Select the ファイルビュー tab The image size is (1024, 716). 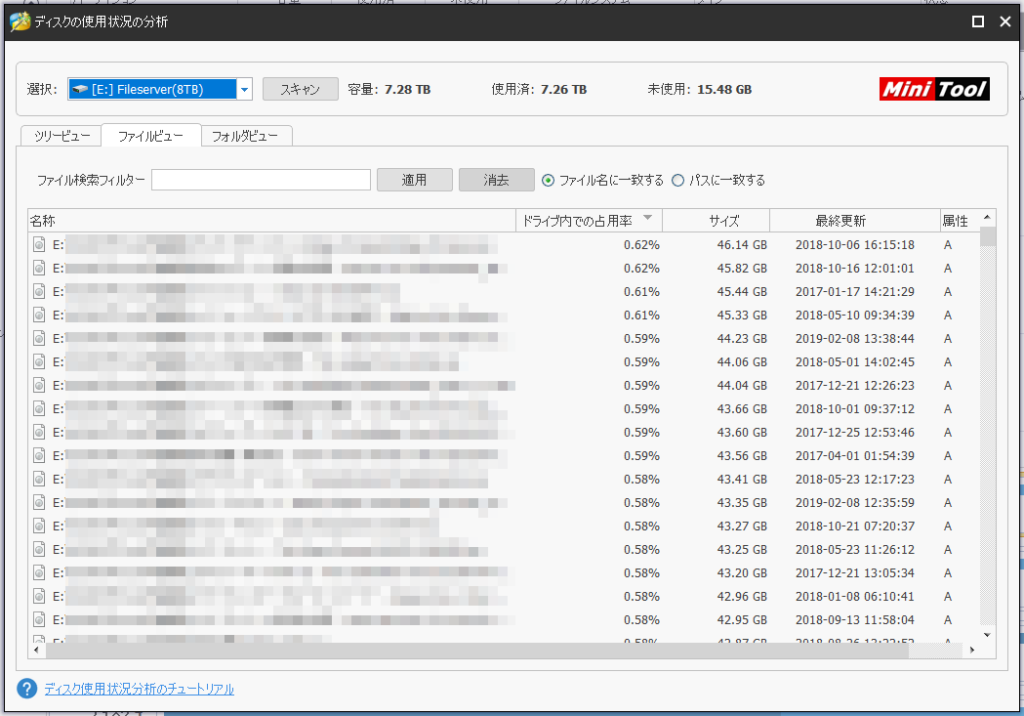point(151,136)
